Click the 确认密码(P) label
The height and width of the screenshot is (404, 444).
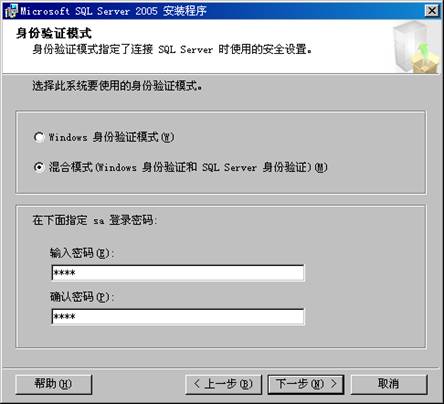coord(82,297)
